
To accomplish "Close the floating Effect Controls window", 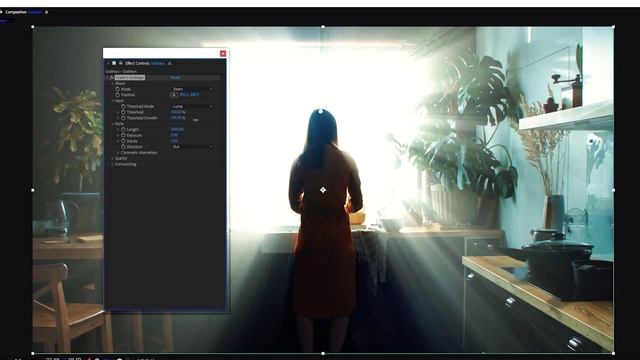I will 223,53.
